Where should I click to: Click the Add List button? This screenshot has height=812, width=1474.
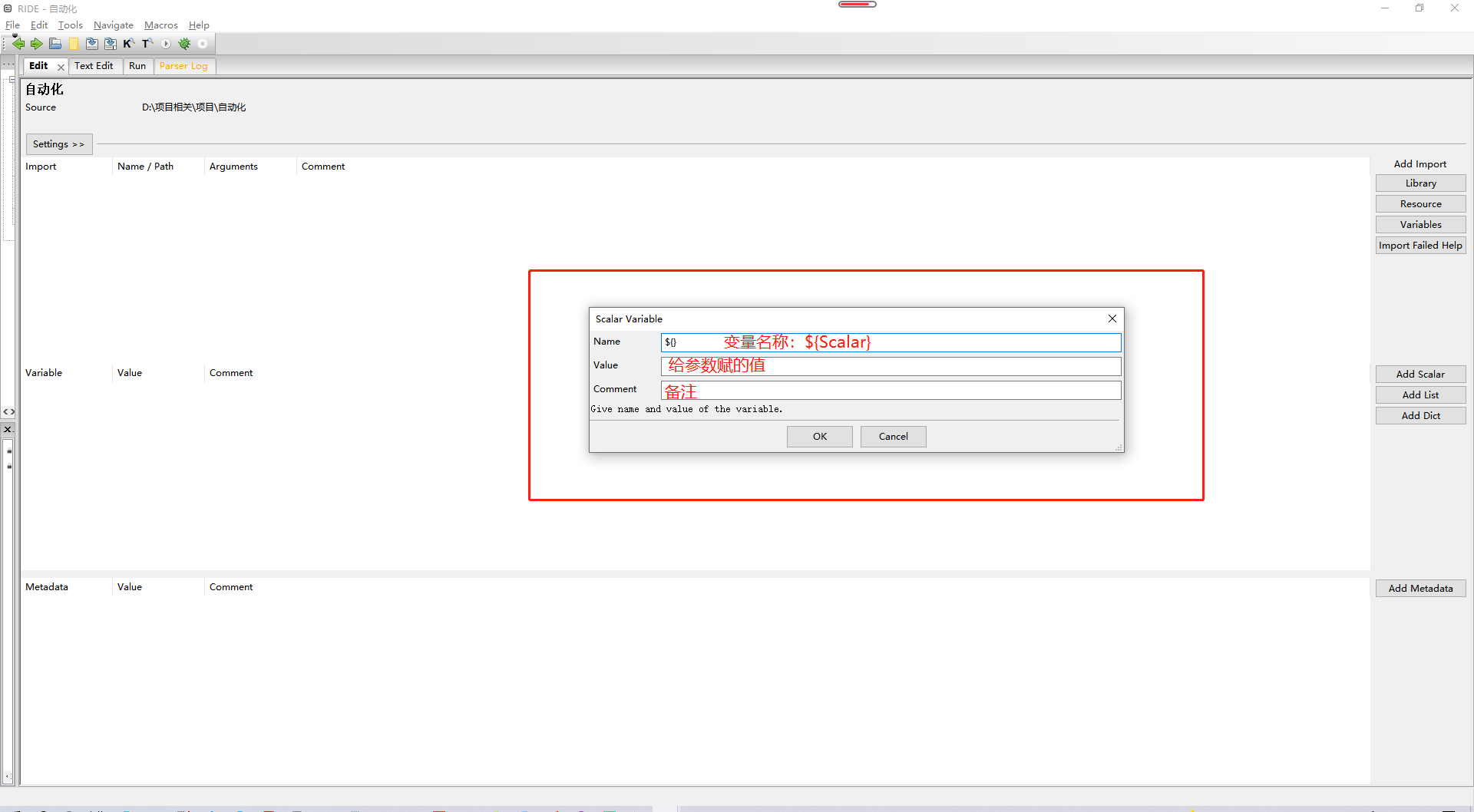(x=1420, y=395)
